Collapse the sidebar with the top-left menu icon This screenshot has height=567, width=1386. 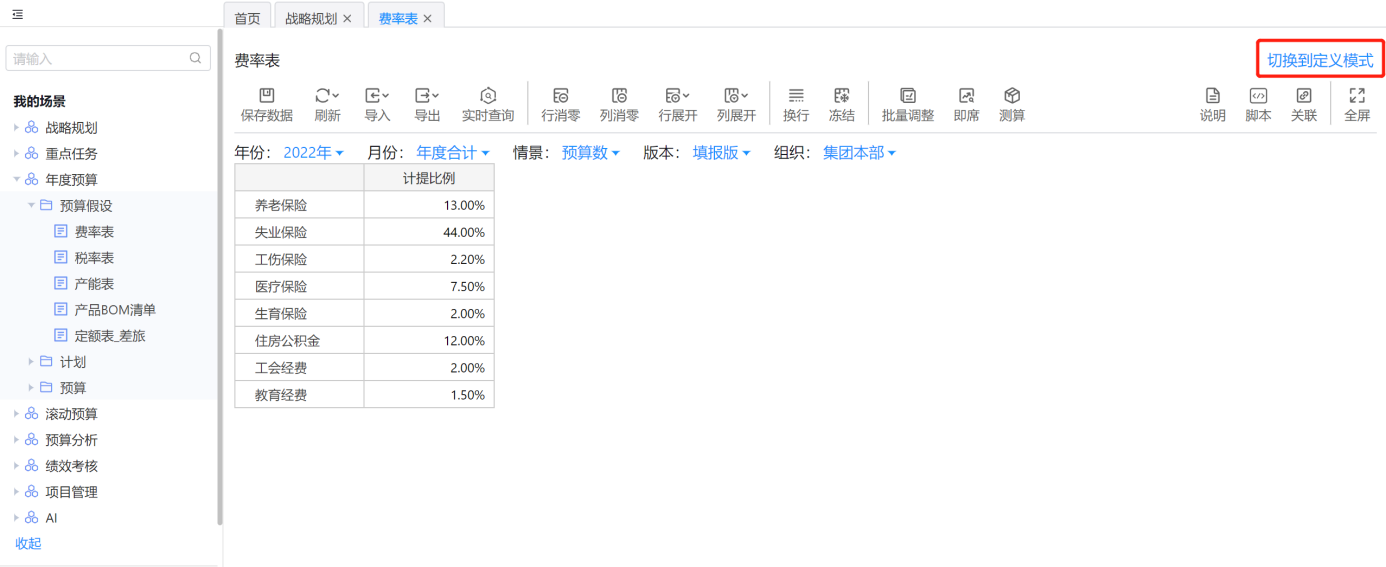tap(18, 15)
